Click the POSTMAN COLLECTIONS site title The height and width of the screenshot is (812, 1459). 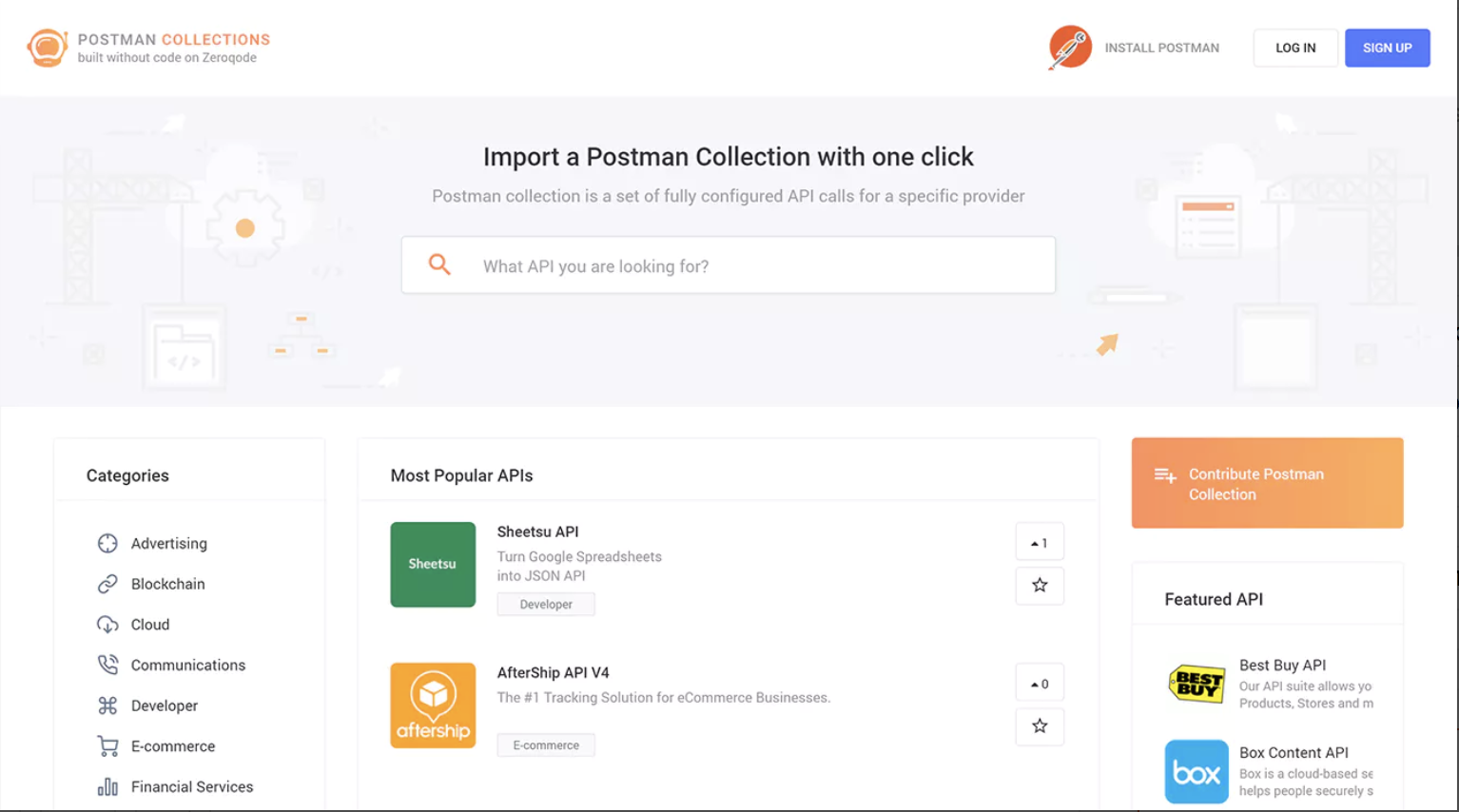click(174, 39)
